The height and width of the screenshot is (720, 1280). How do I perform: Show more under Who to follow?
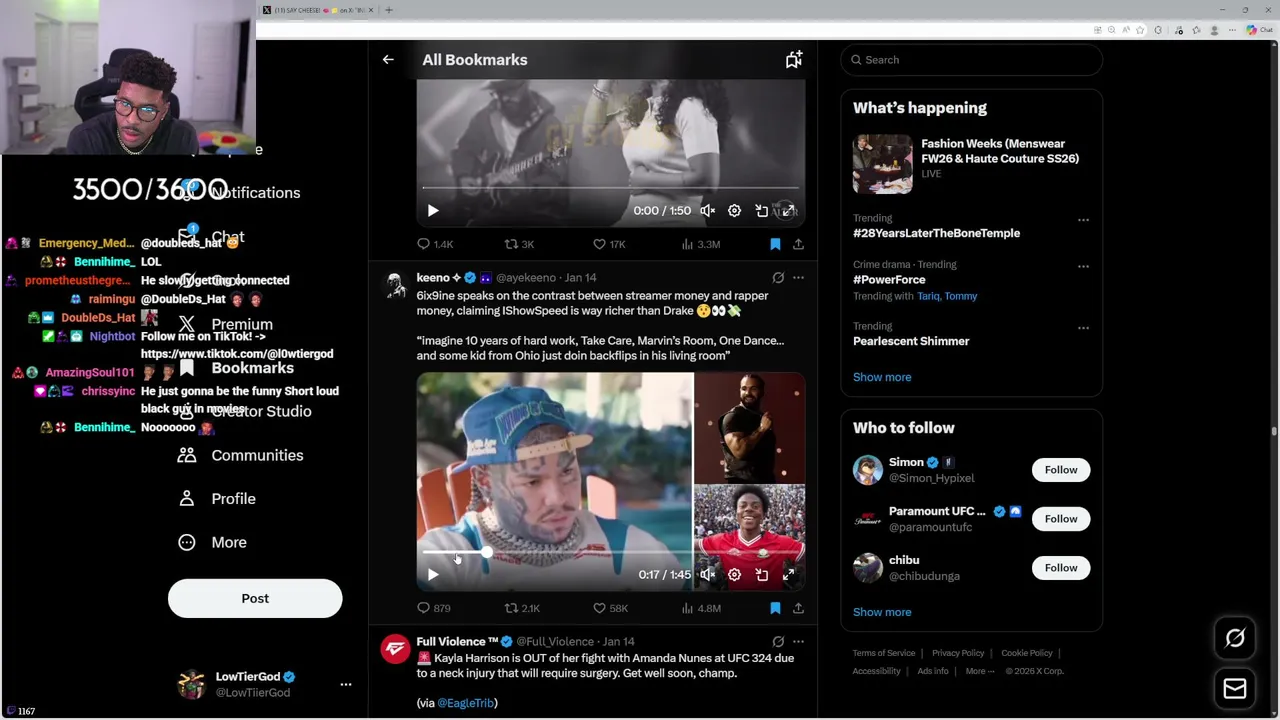point(882,612)
